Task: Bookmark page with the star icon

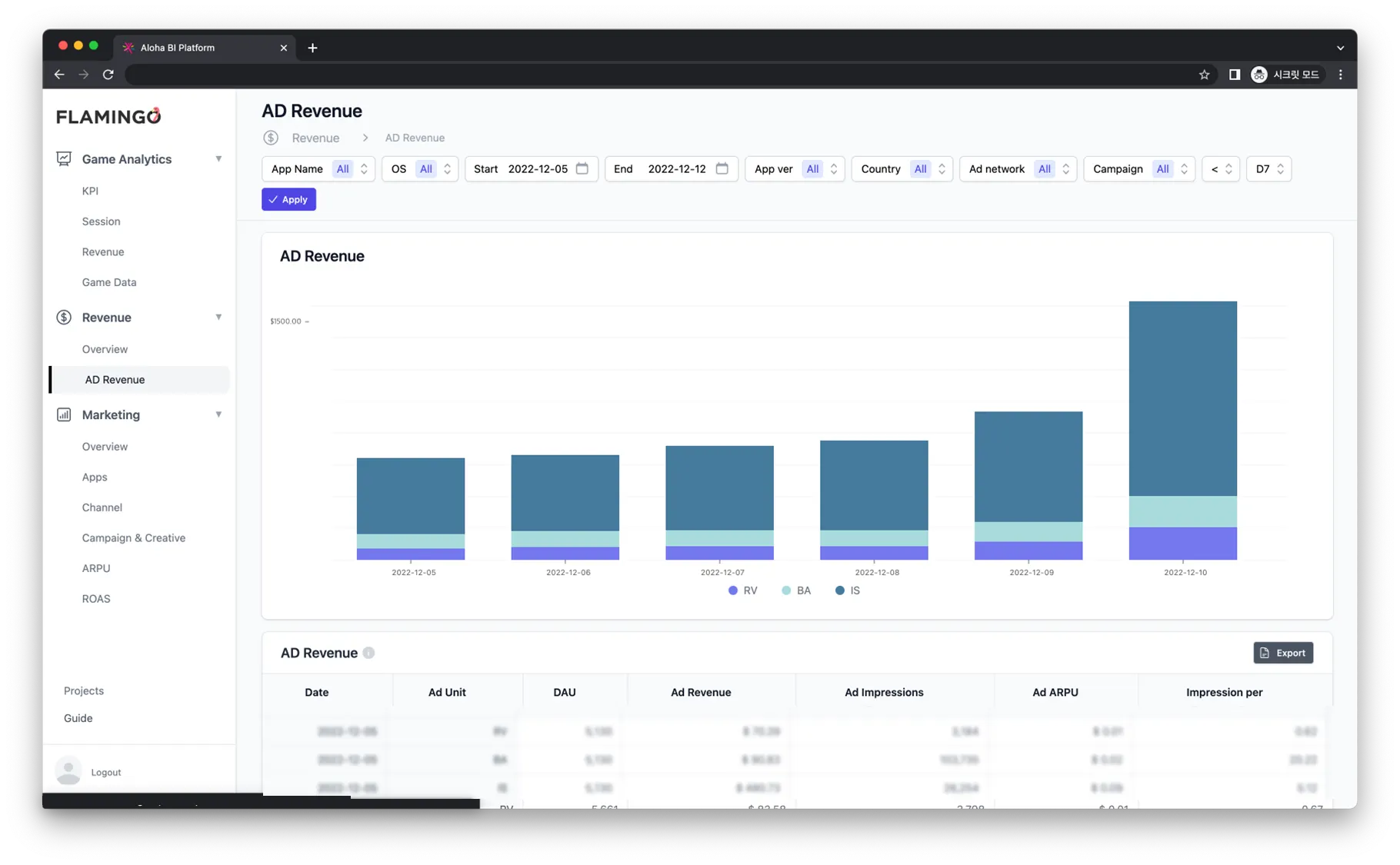Action: (x=1204, y=75)
